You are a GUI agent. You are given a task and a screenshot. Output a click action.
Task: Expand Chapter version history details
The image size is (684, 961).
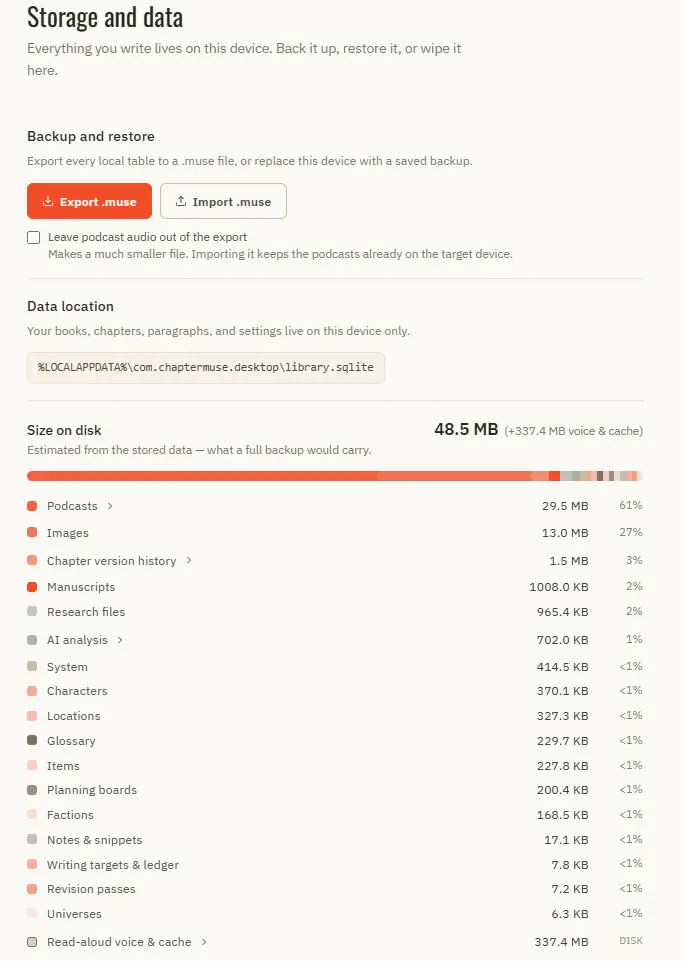coord(189,560)
